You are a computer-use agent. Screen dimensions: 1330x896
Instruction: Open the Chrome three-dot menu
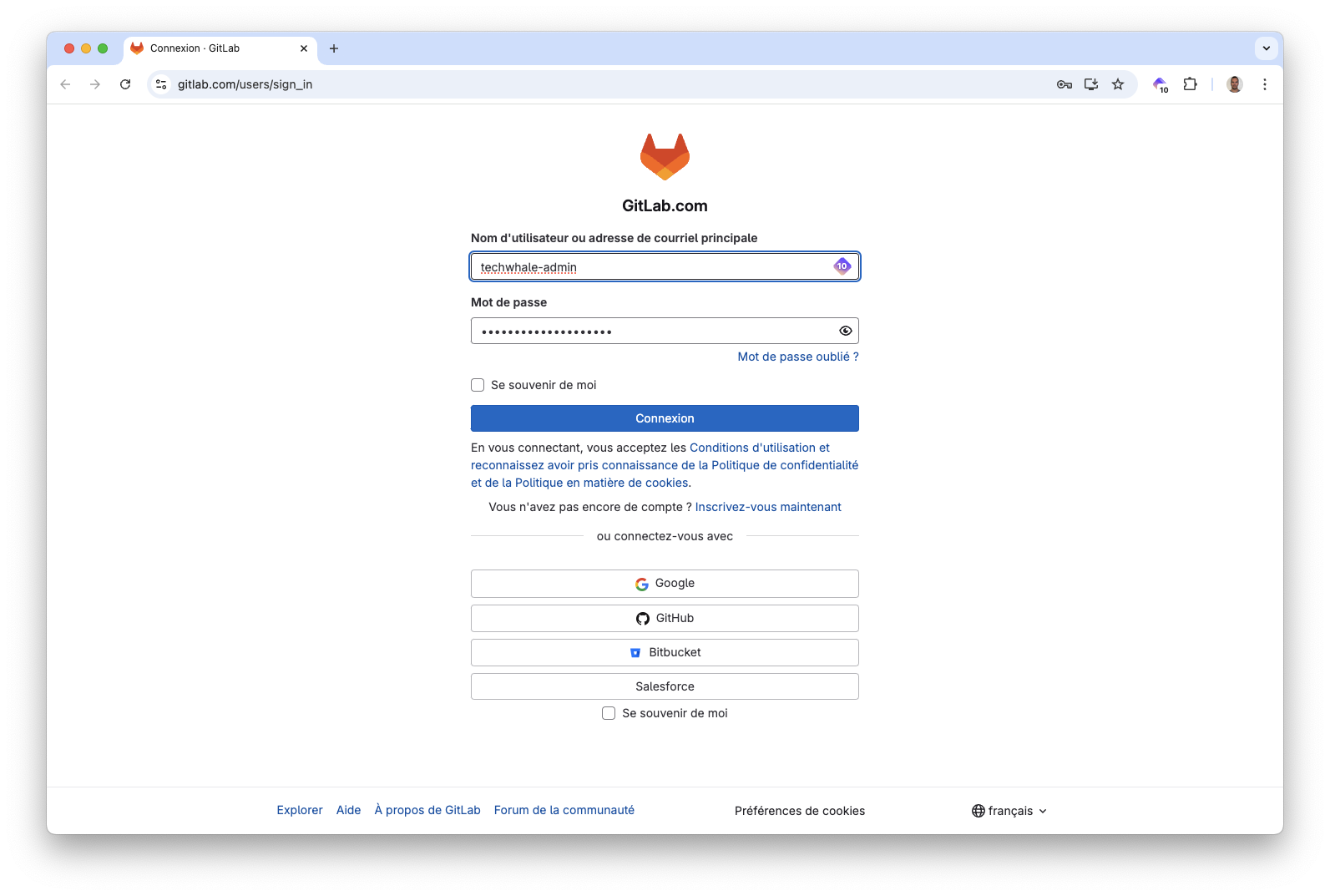[x=1264, y=84]
